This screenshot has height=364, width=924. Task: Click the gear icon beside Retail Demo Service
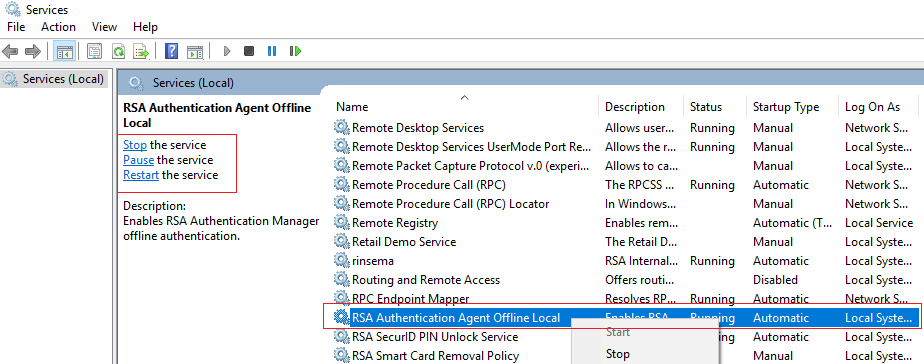(341, 241)
